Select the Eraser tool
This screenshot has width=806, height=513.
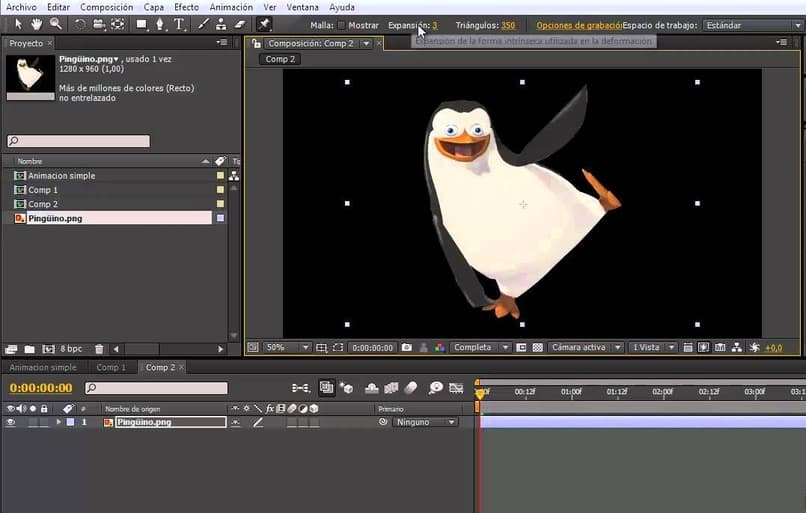point(240,24)
